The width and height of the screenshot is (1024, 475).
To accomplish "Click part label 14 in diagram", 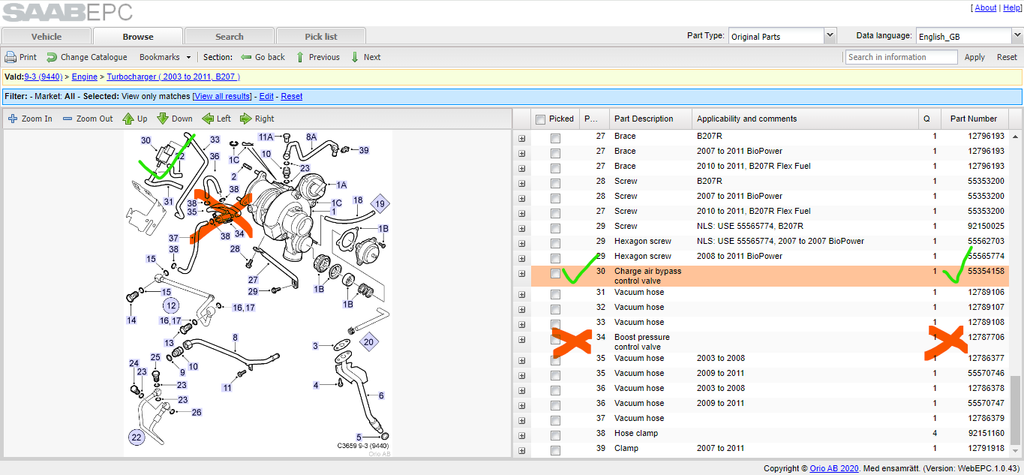I will 132,320.
